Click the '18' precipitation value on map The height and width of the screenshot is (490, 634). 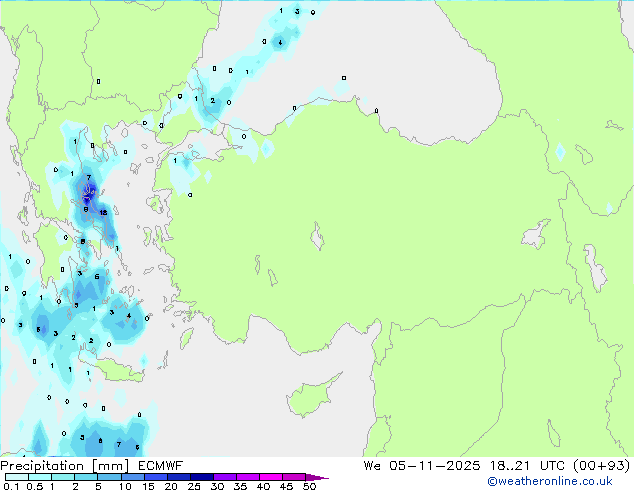[104, 212]
